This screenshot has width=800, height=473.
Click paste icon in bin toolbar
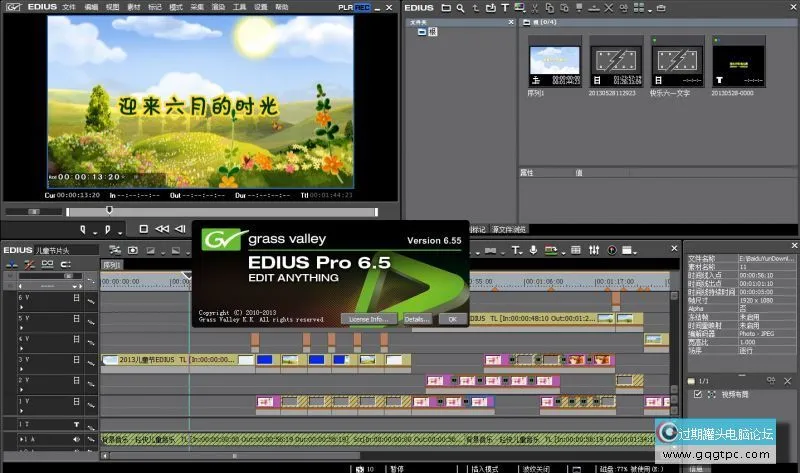564,8
